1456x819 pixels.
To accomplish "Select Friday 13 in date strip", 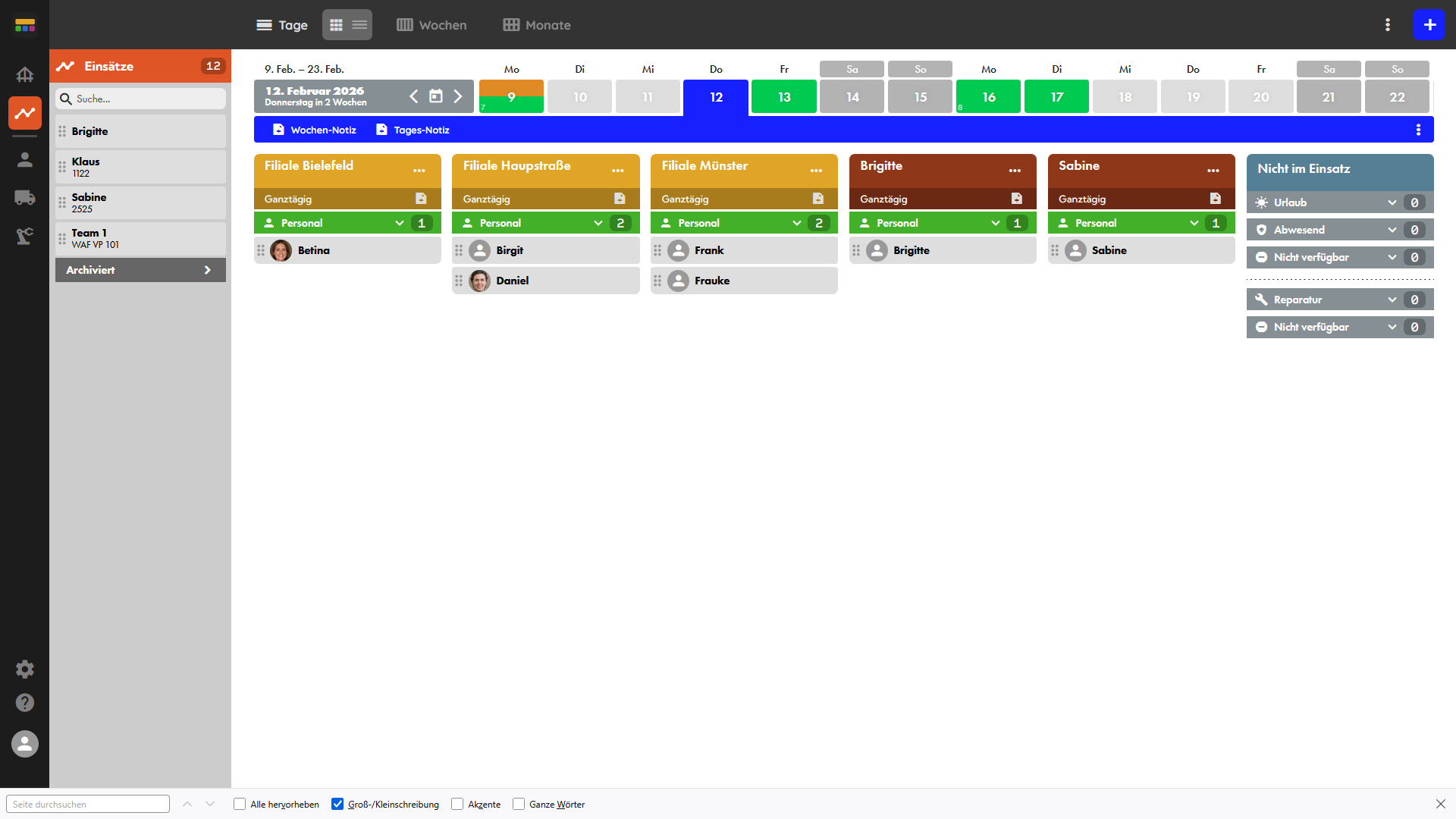I will click(x=783, y=97).
